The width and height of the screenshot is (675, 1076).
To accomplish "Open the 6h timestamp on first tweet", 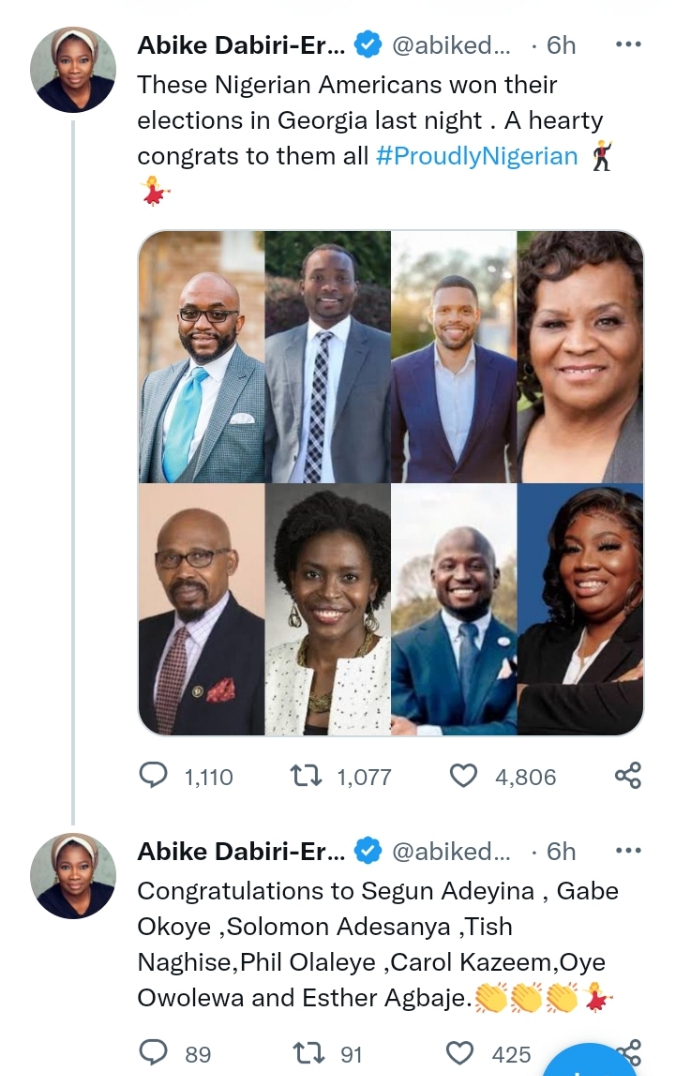I will pyautogui.click(x=562, y=45).
